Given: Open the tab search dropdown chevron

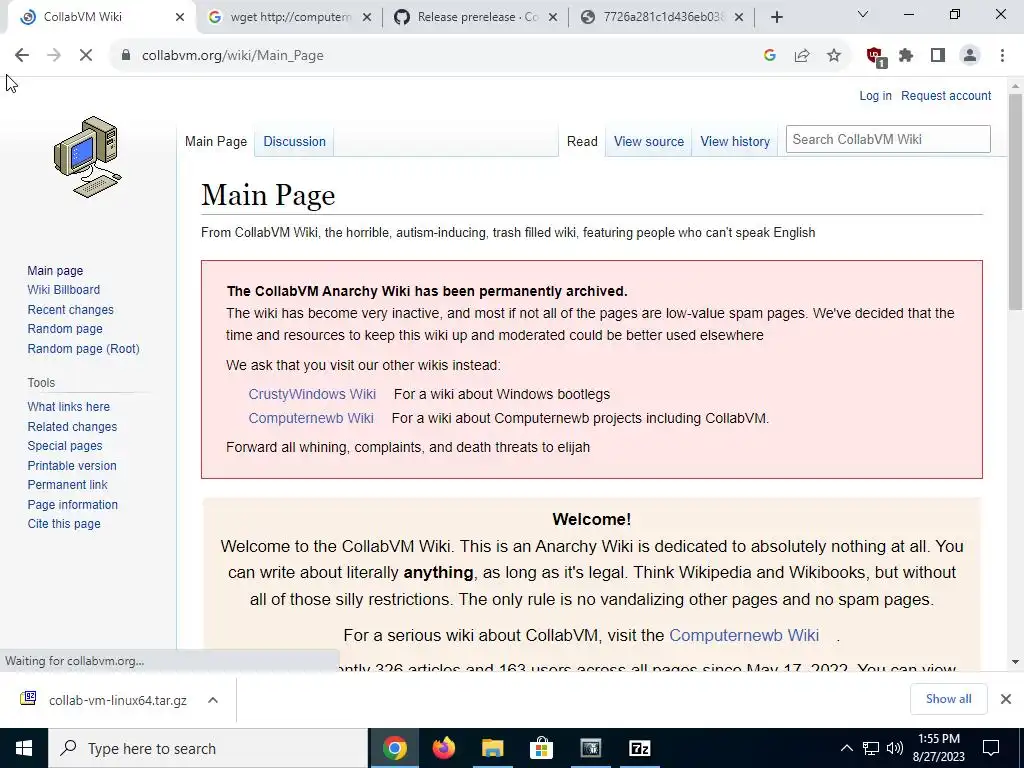Looking at the screenshot, I should (863, 14).
